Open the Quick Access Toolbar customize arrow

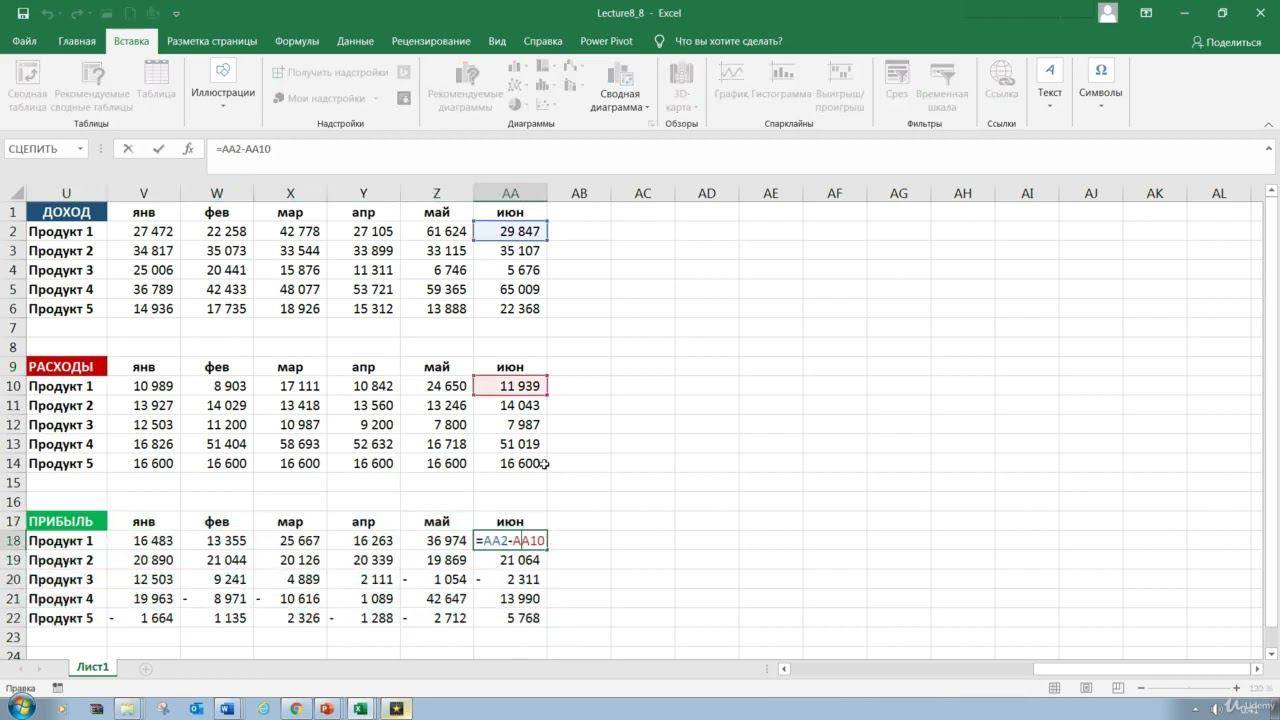[176, 14]
